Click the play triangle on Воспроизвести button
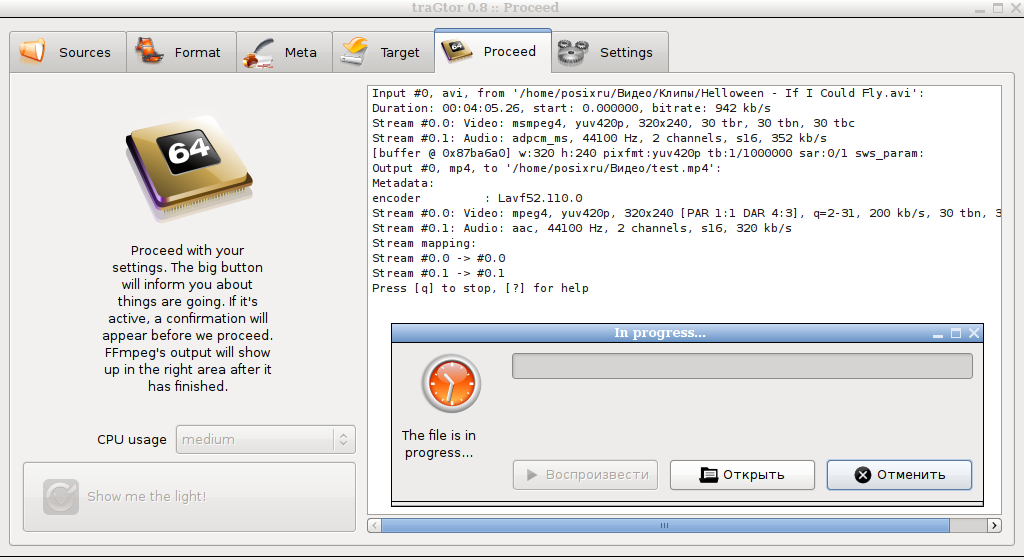The height and width of the screenshot is (560, 1024). [x=532, y=475]
